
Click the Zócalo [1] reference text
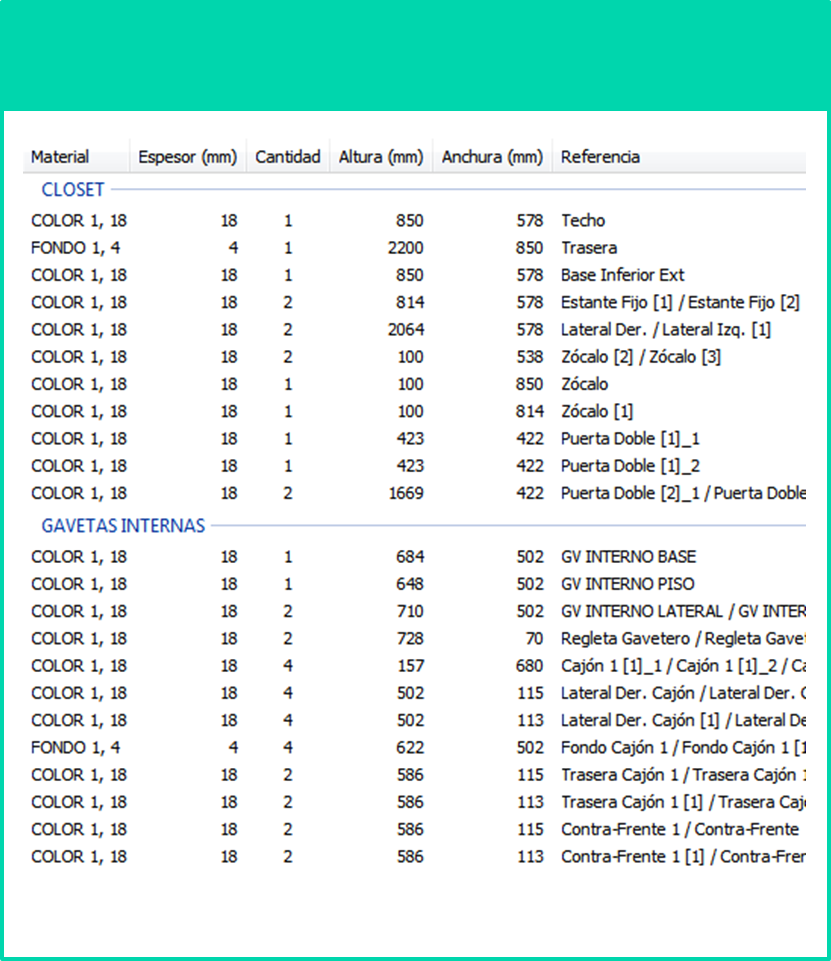[x=597, y=411]
